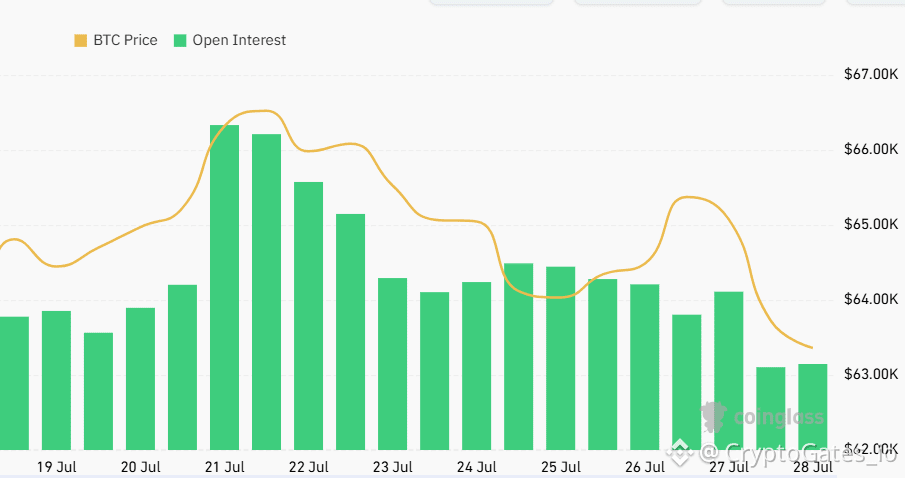
Task: Click the $66.00K axis label
Action: (x=871, y=150)
